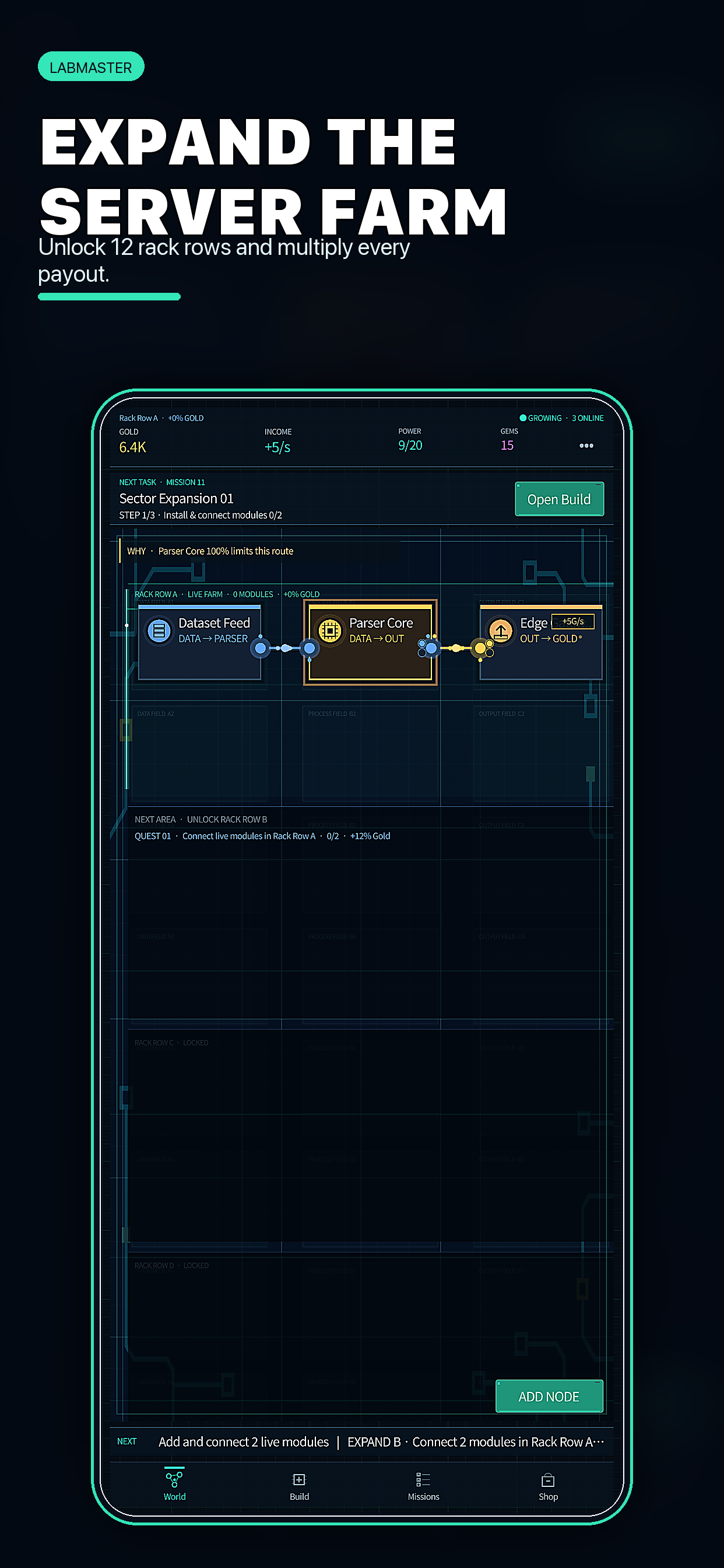Tap EXPAND B Connect 2 modules ticker
Viewport: 724px width, 1568px height.
tap(476, 1441)
